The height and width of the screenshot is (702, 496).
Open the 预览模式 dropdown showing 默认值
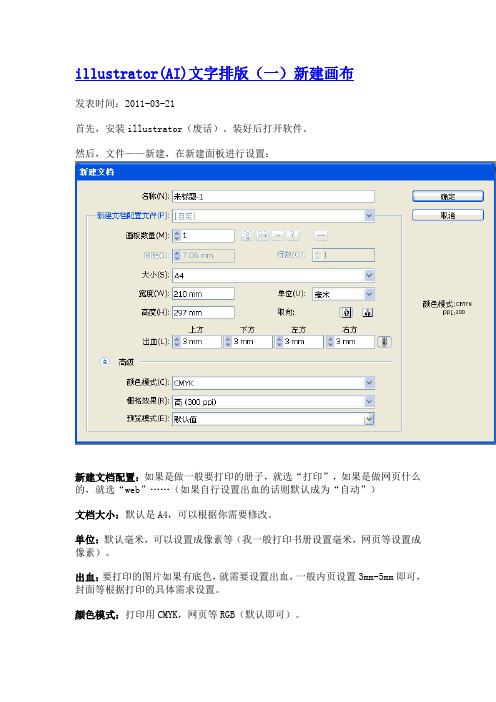(274, 419)
